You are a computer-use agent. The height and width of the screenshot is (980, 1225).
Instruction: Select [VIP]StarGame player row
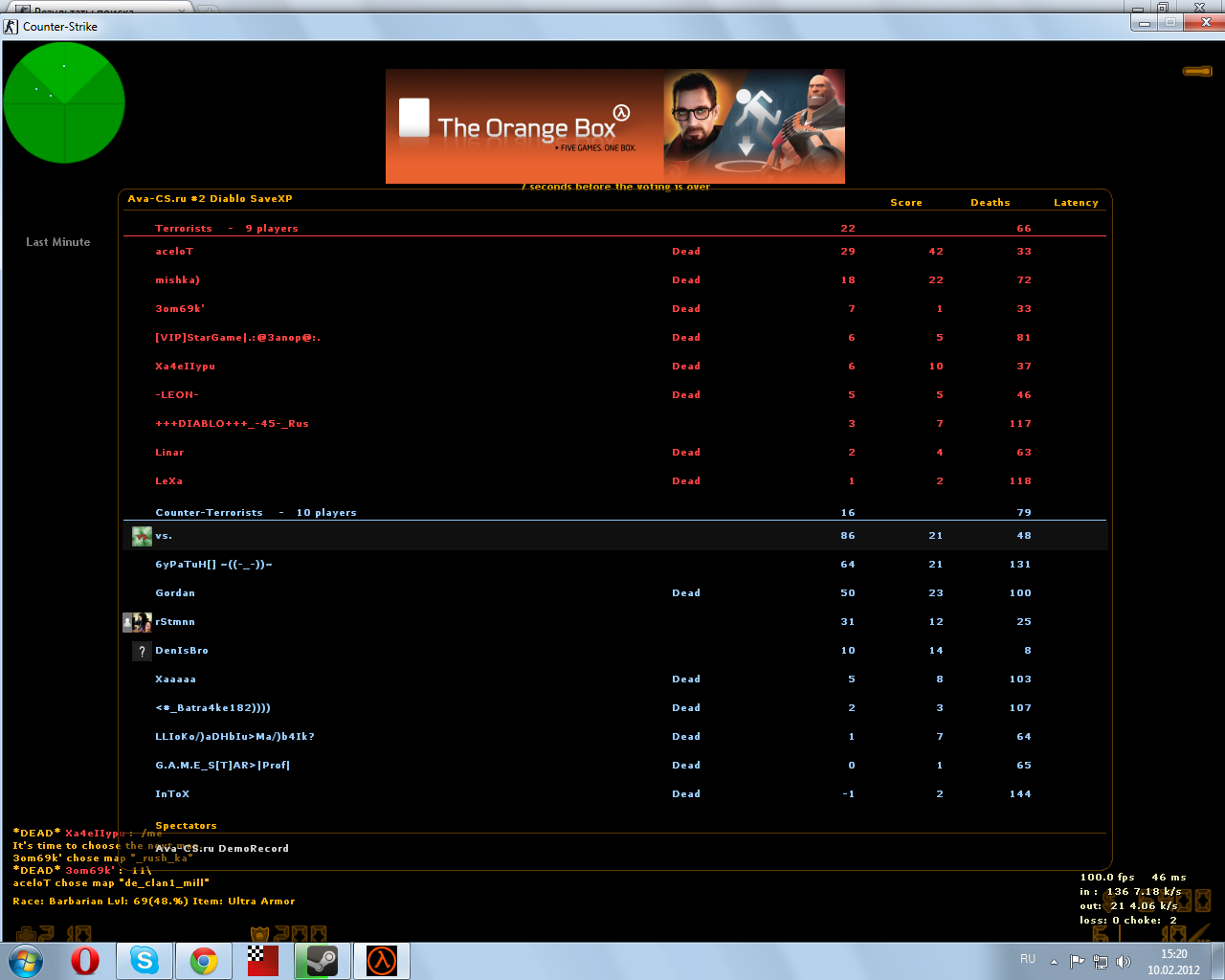[614, 338]
